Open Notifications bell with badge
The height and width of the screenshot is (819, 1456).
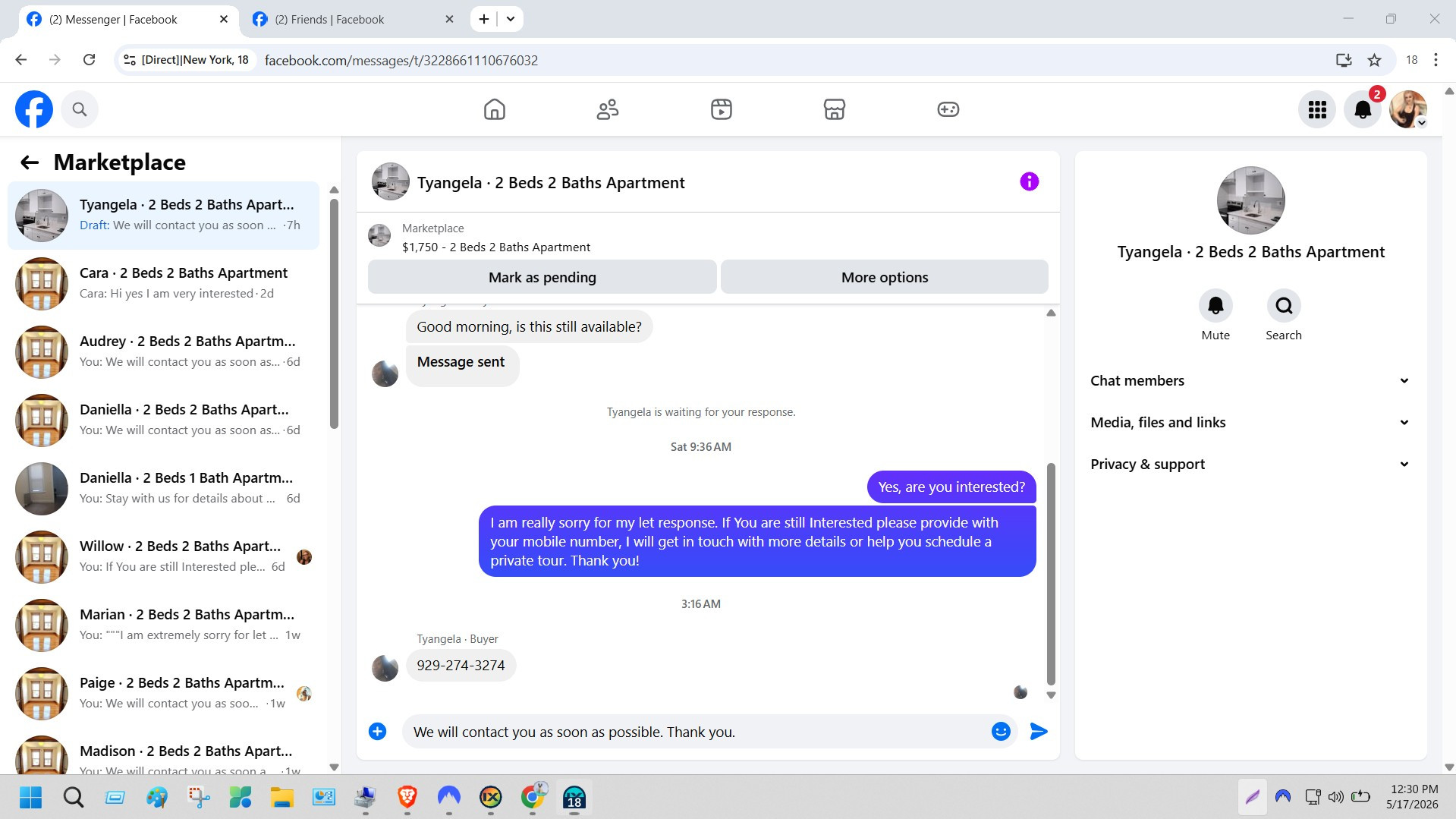[x=1363, y=110]
